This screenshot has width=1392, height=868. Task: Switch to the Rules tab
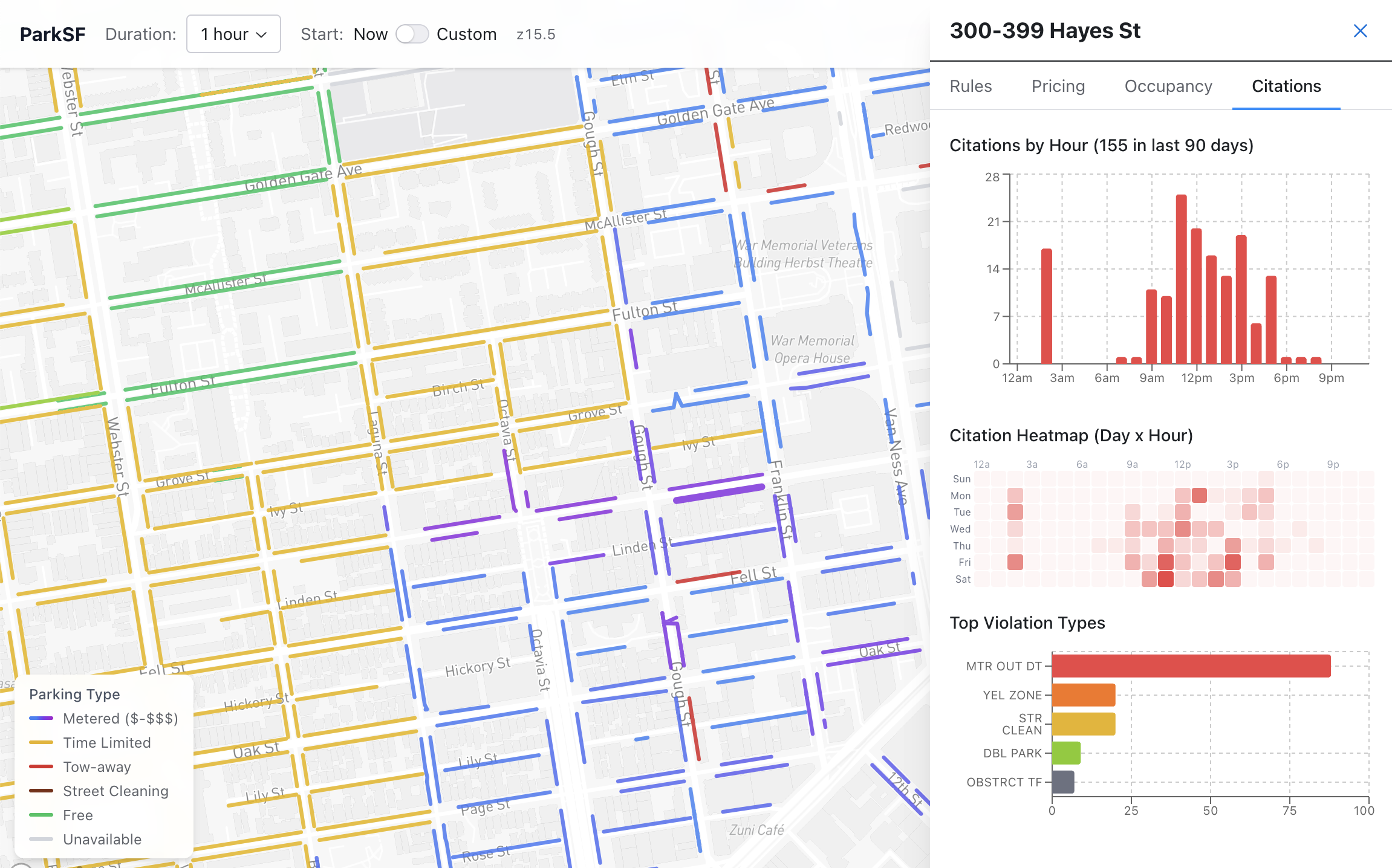click(970, 86)
